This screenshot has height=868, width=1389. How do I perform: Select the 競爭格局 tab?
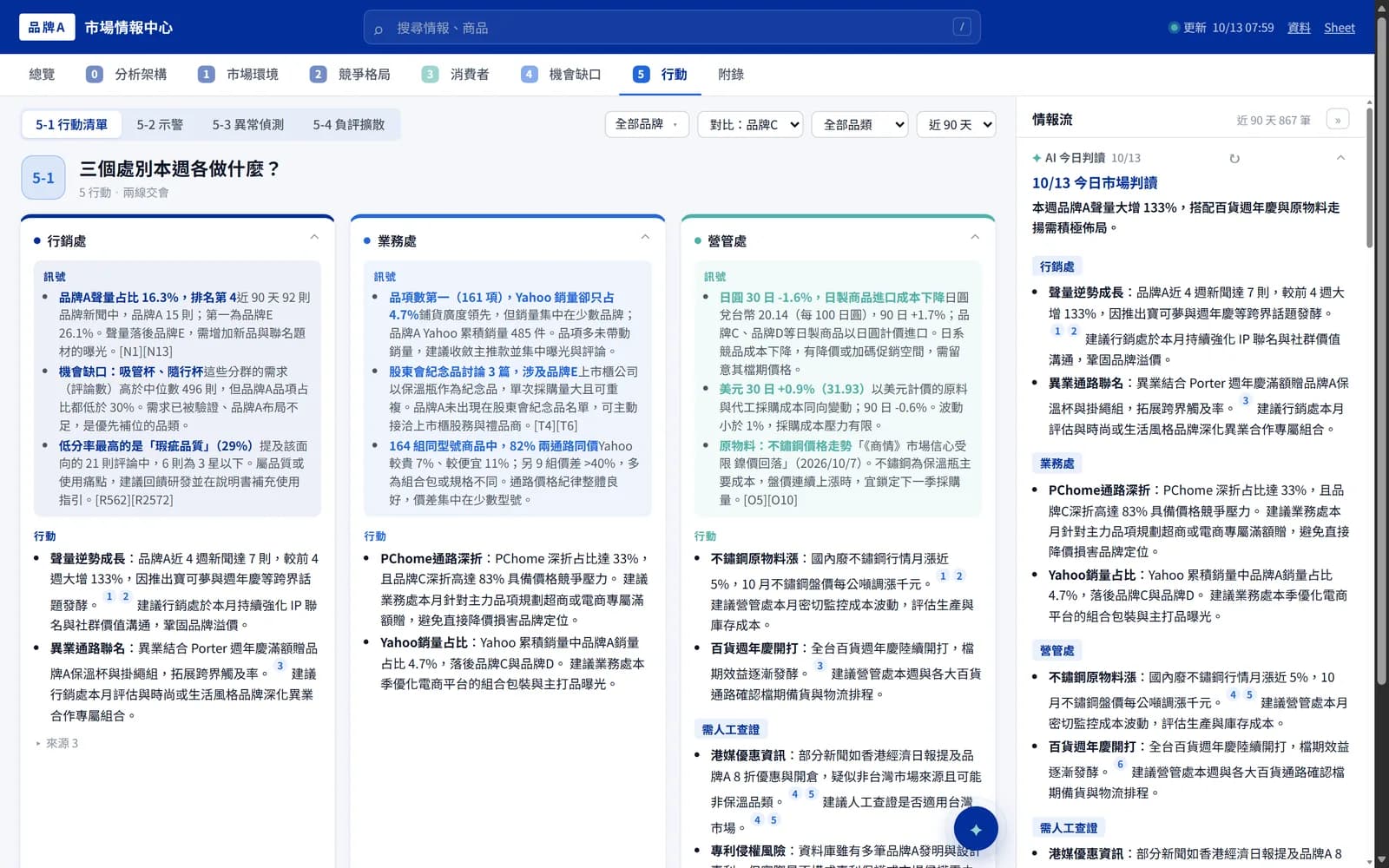(350, 75)
